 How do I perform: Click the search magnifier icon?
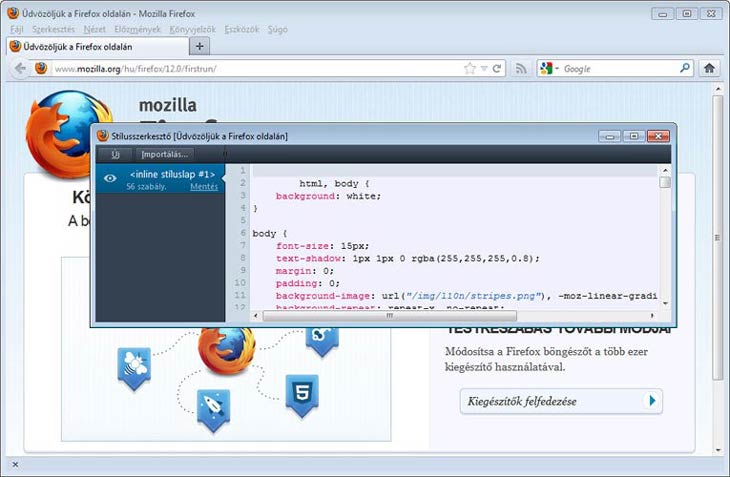tap(684, 68)
